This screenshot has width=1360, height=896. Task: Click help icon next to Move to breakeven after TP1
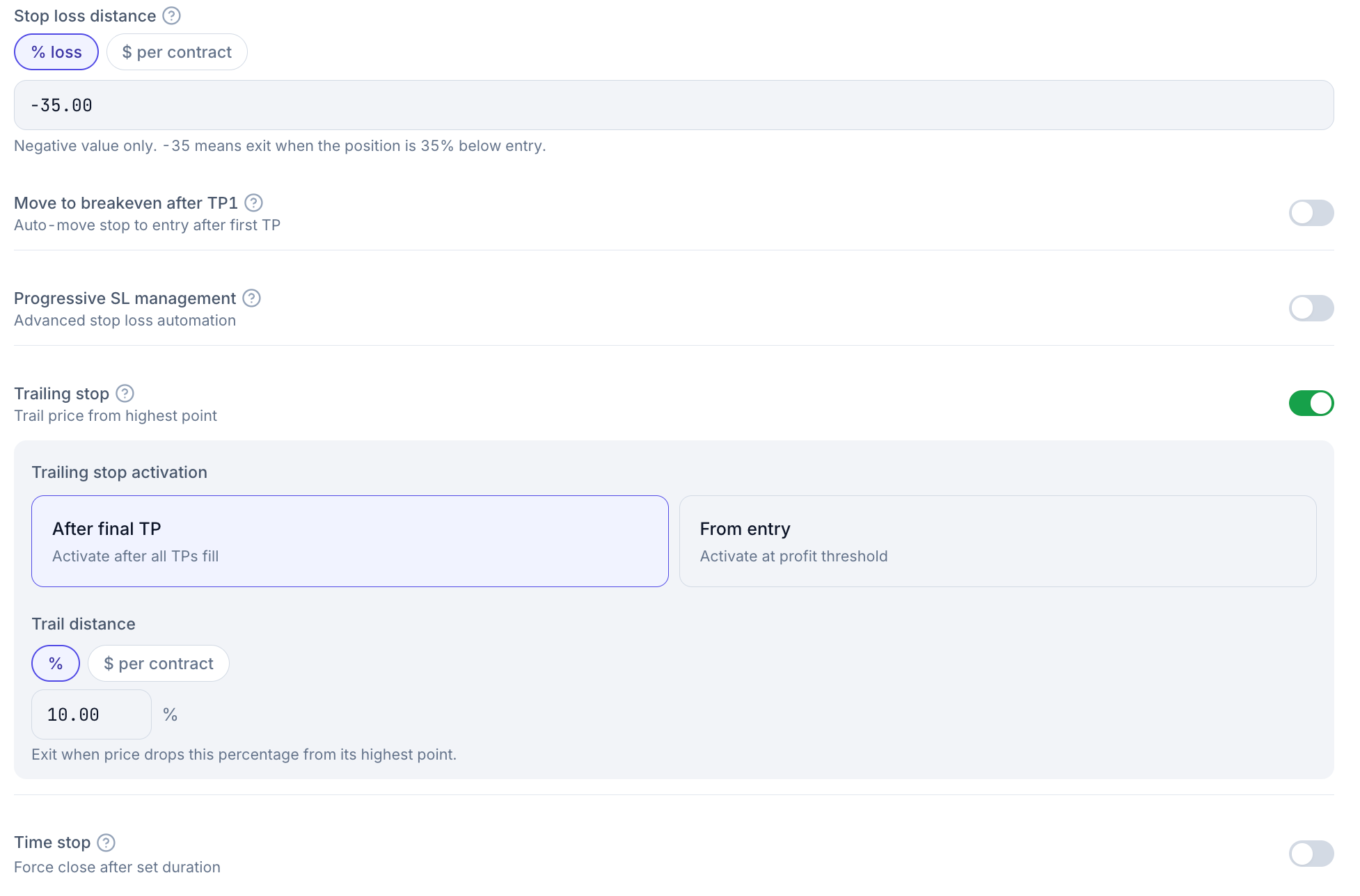[253, 202]
